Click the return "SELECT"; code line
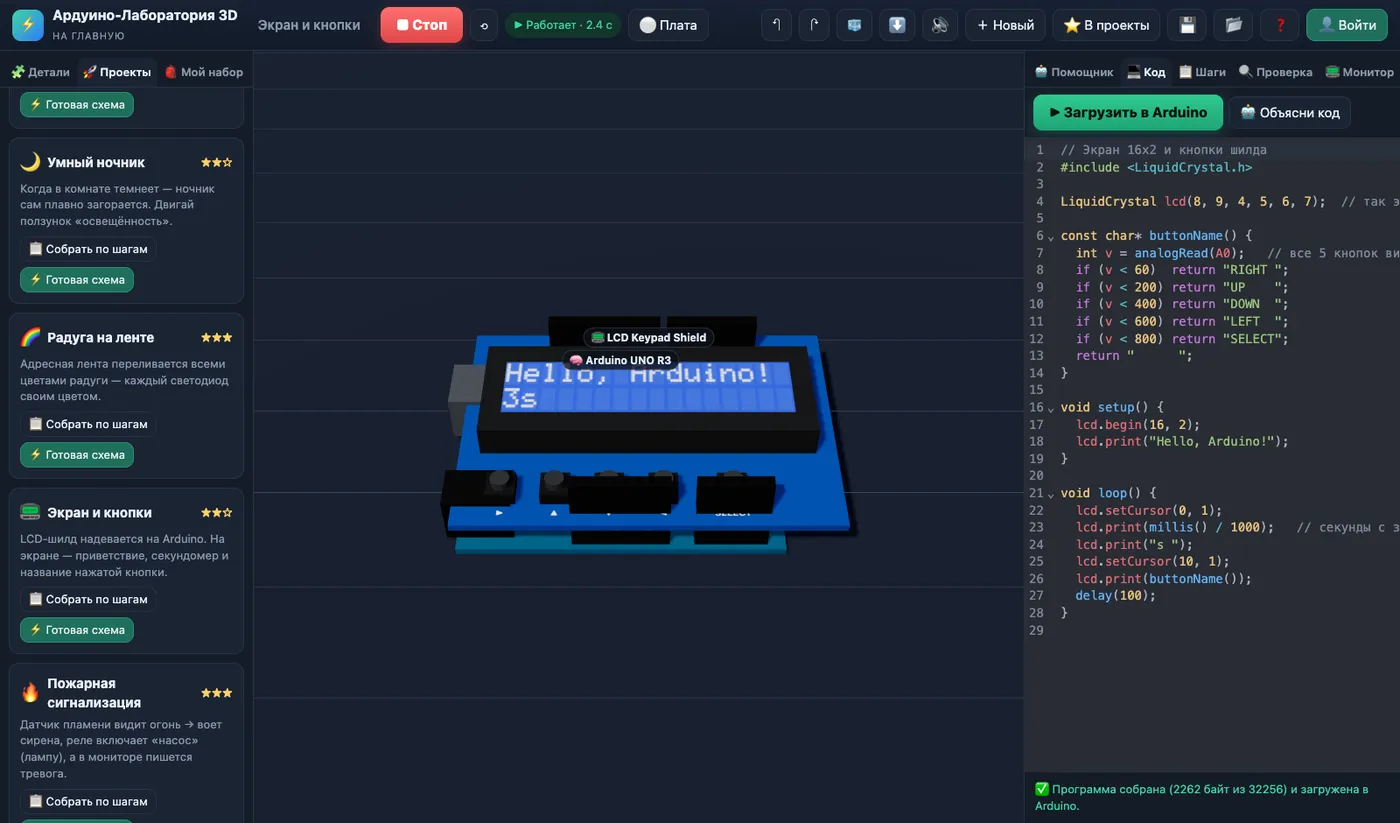The height and width of the screenshot is (823, 1400). click(x=1182, y=338)
